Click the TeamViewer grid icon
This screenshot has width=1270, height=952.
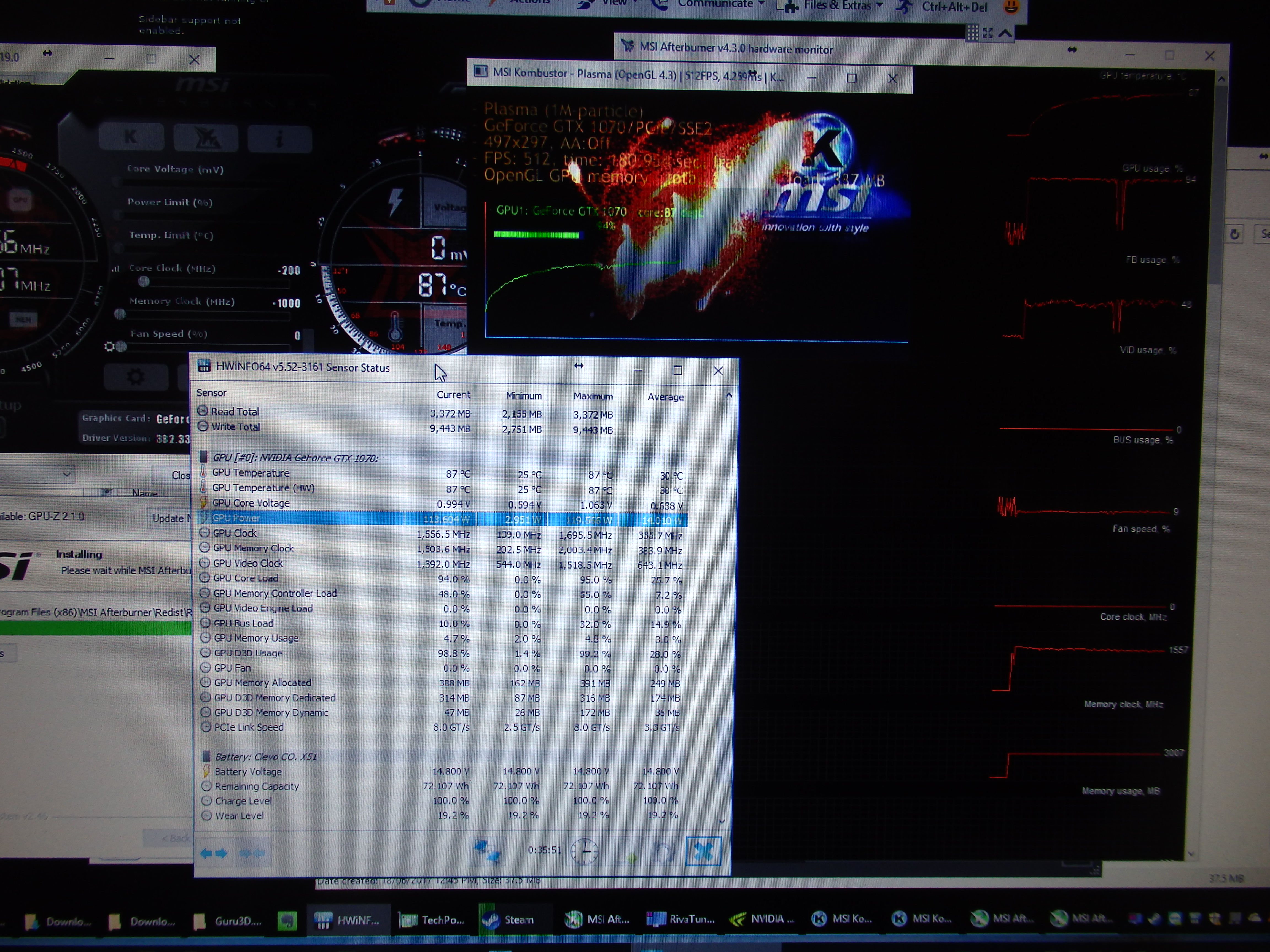click(972, 33)
